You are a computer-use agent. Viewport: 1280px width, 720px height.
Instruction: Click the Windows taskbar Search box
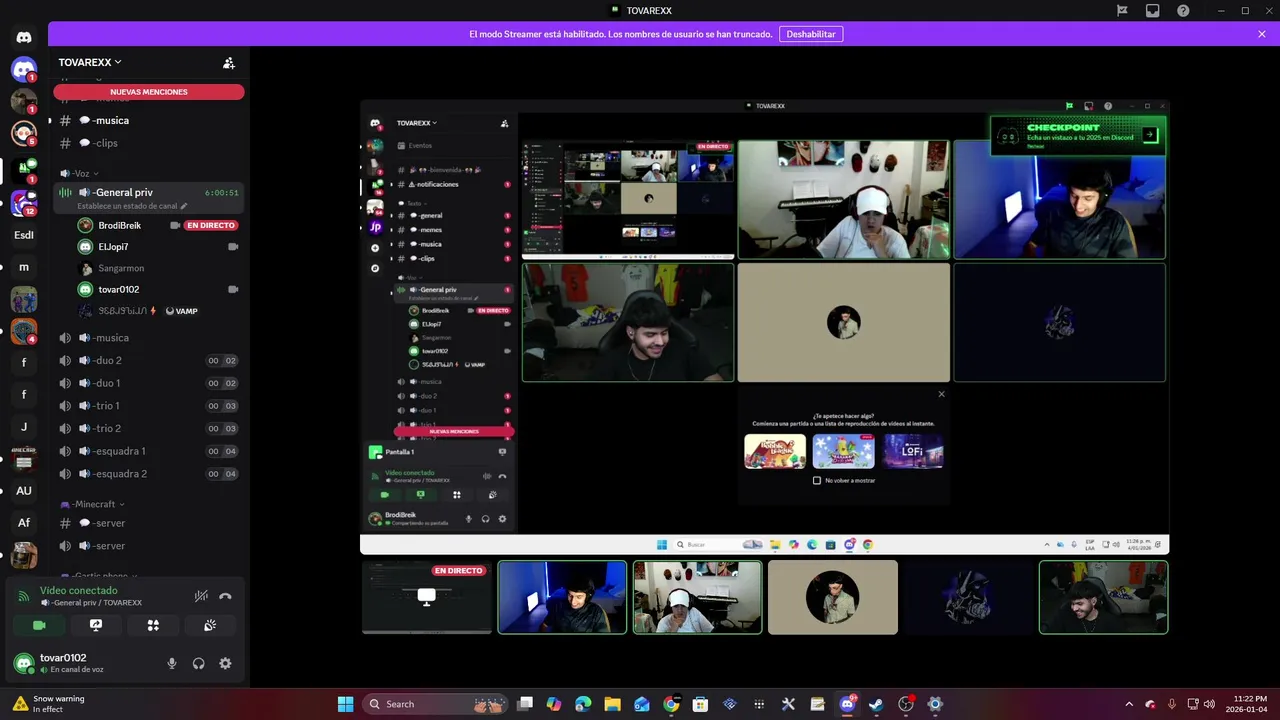(x=435, y=704)
